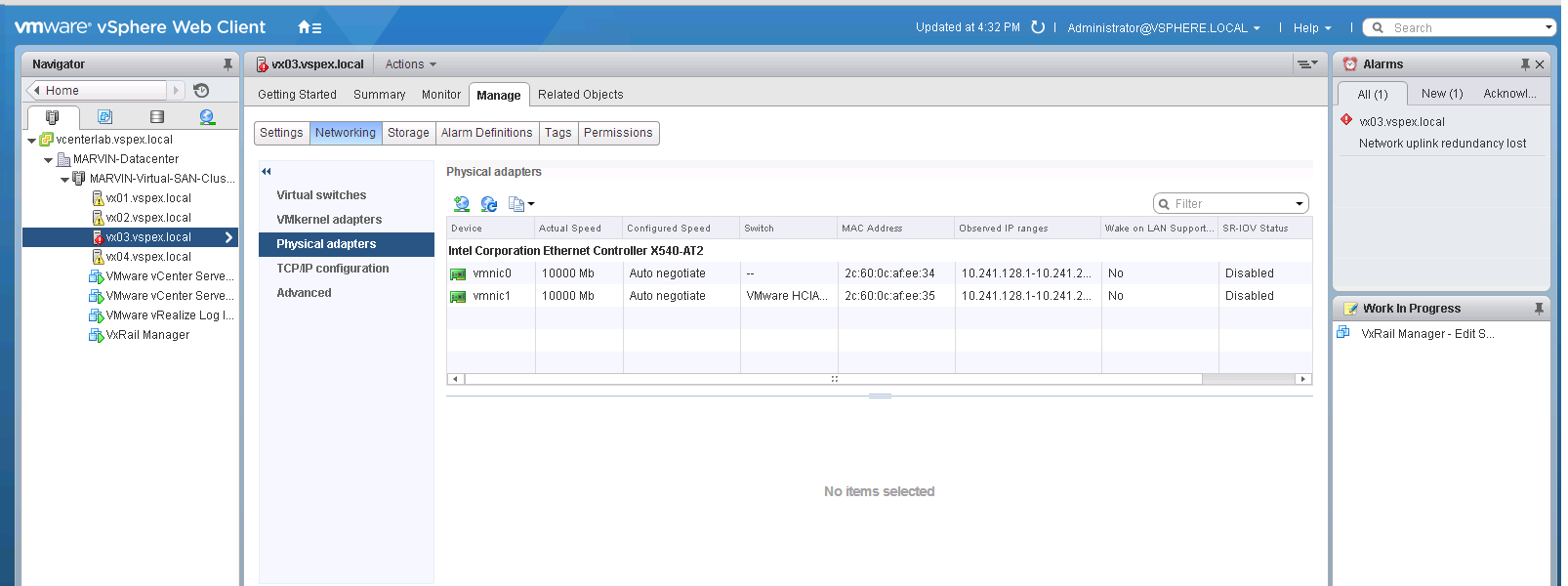The image size is (1568, 586).
Task: Collapse the MARVIN-Datacenter tree node
Action: point(48,160)
